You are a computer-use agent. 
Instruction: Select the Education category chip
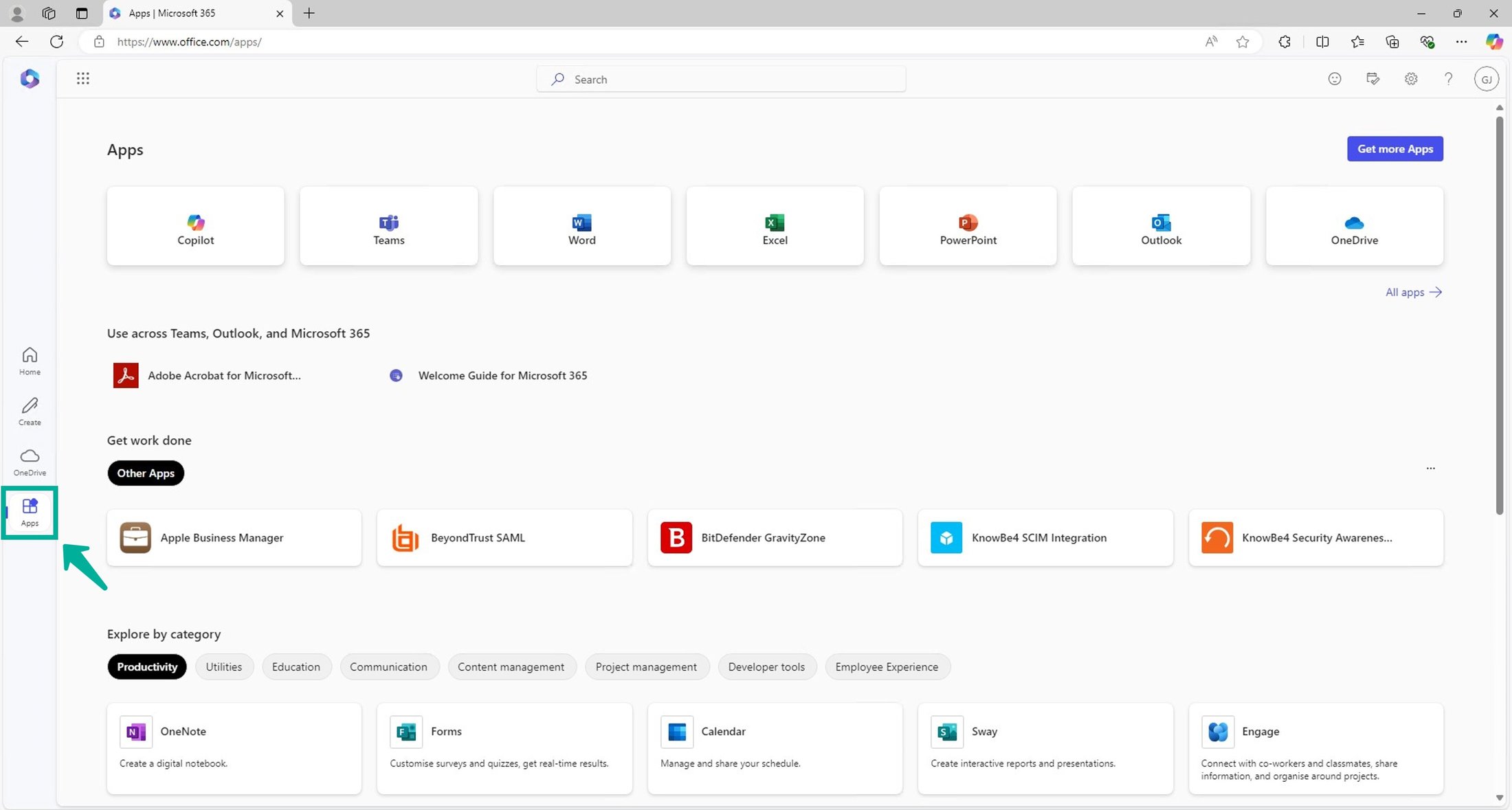coord(296,666)
